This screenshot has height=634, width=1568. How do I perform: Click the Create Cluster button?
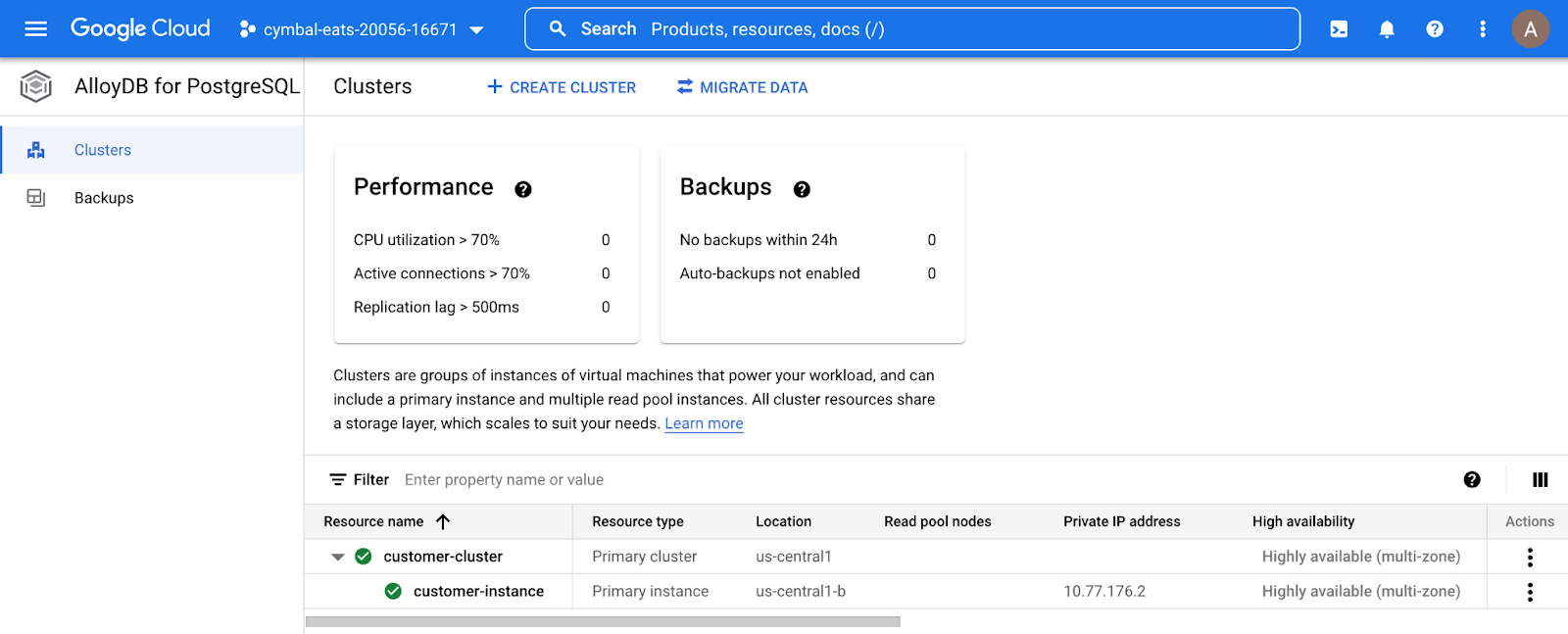(562, 87)
